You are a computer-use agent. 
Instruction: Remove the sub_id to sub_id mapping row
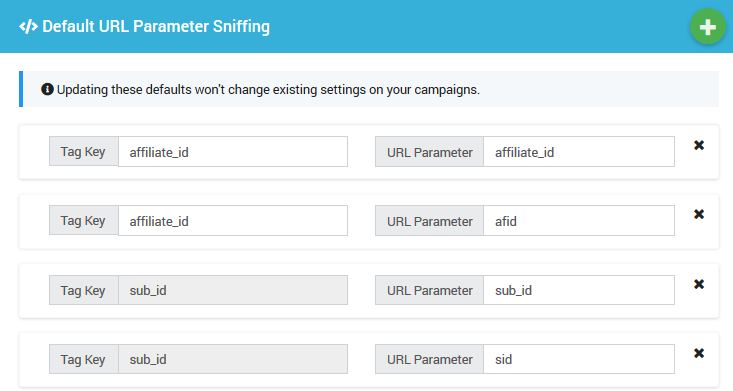699,284
